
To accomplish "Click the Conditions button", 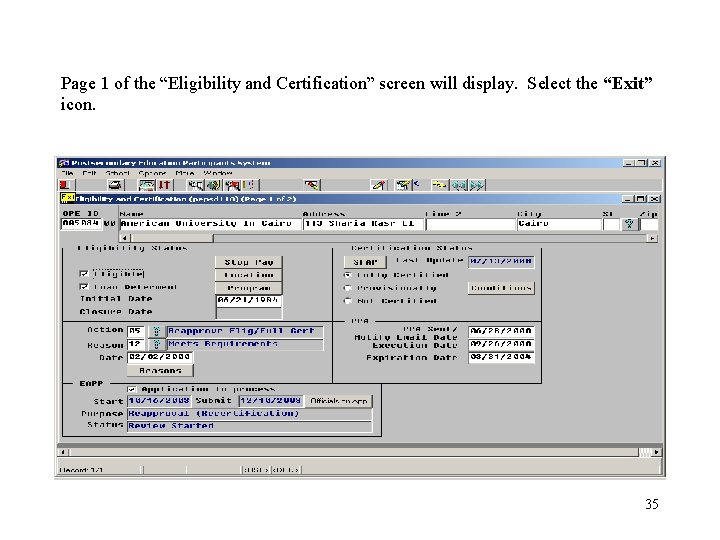I will click(x=501, y=288).
